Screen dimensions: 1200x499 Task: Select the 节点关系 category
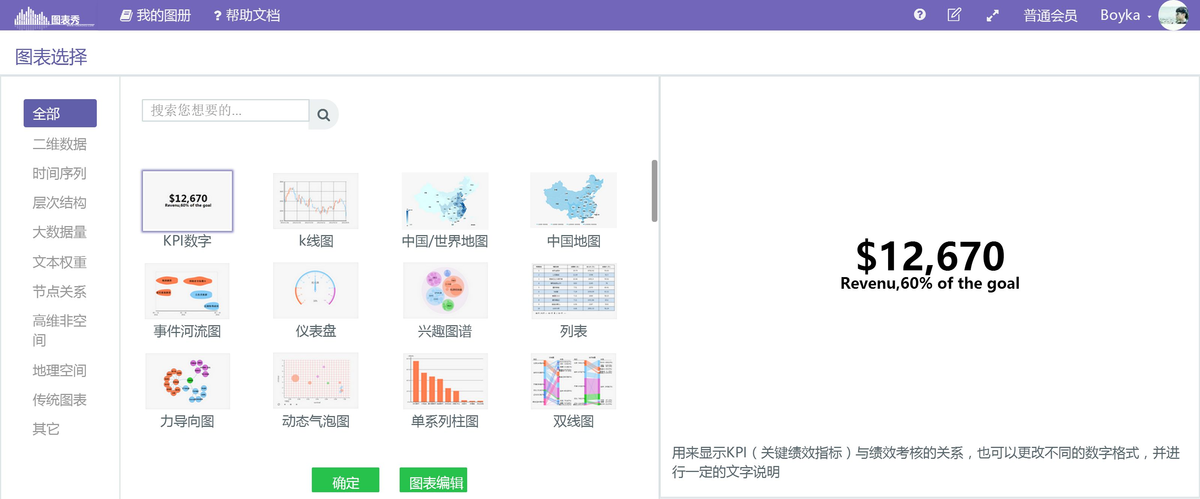point(60,291)
